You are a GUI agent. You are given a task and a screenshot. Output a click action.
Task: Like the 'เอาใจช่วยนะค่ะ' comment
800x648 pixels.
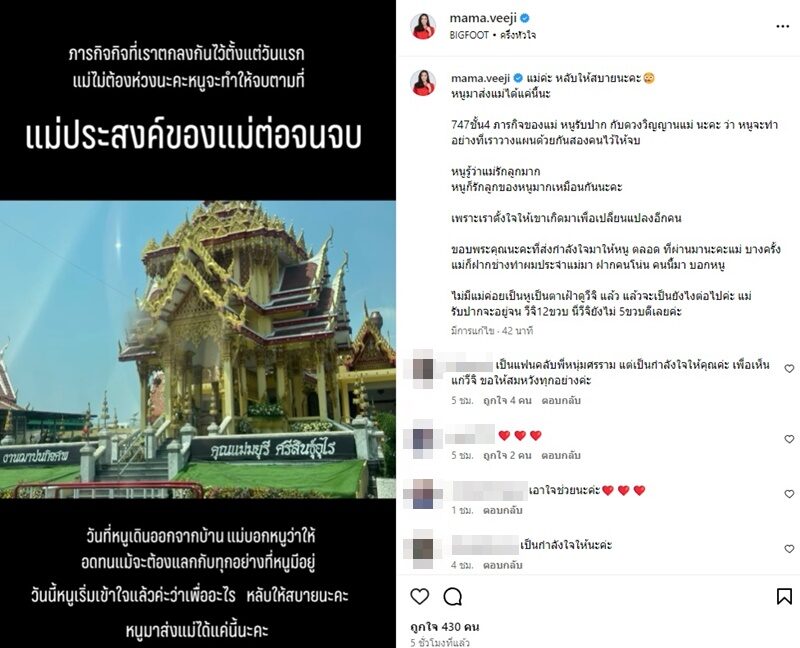point(789,493)
